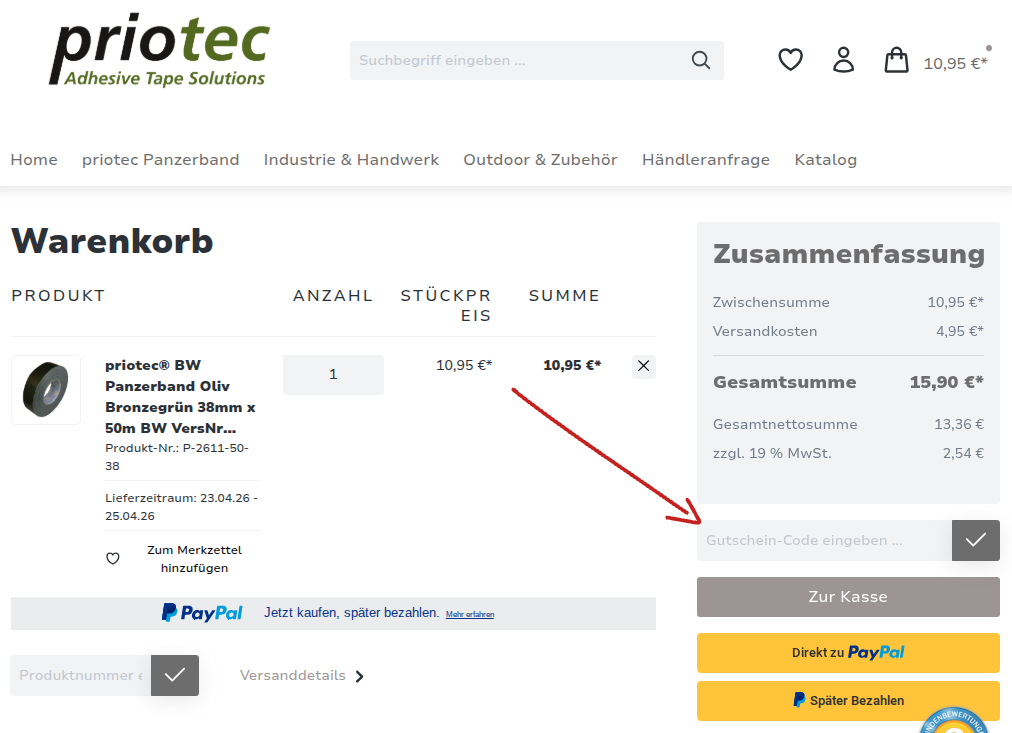The width and height of the screenshot is (1012, 733).
Task: Click the priotec logo
Action: pyautogui.click(x=160, y=50)
